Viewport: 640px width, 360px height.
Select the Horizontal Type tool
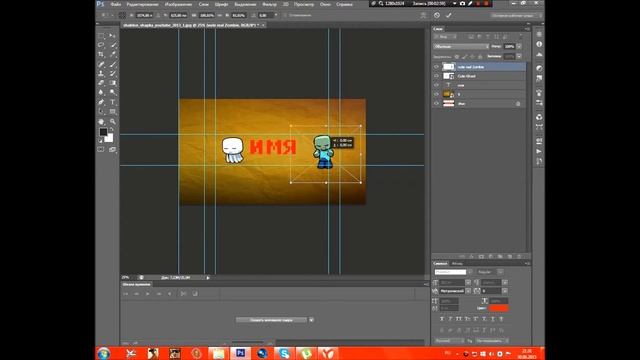click(x=113, y=102)
